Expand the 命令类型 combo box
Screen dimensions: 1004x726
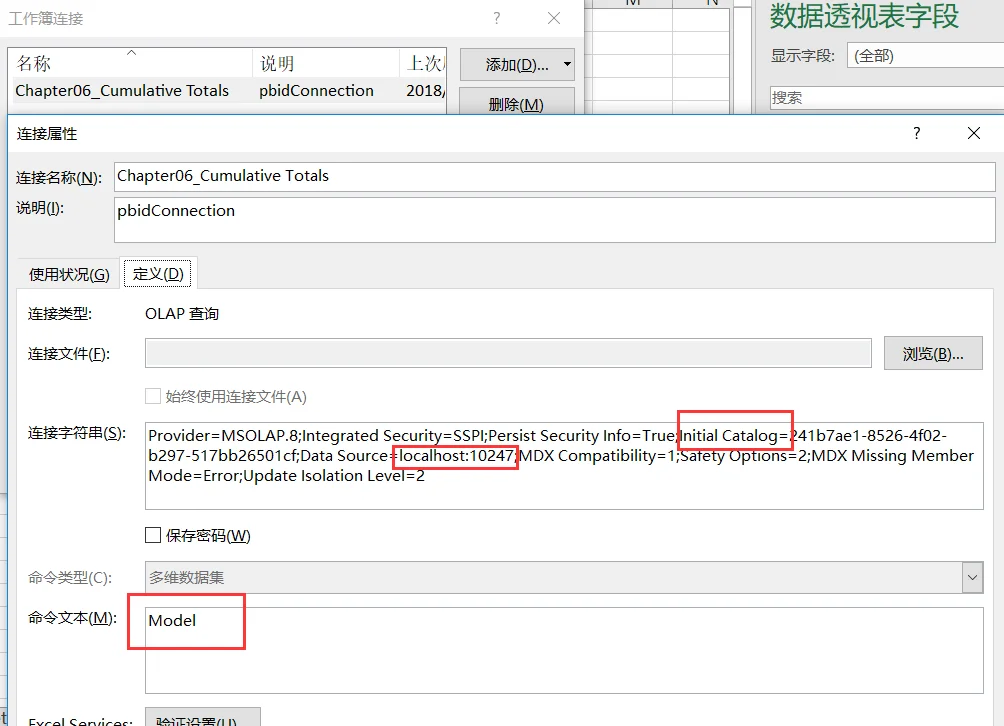972,577
